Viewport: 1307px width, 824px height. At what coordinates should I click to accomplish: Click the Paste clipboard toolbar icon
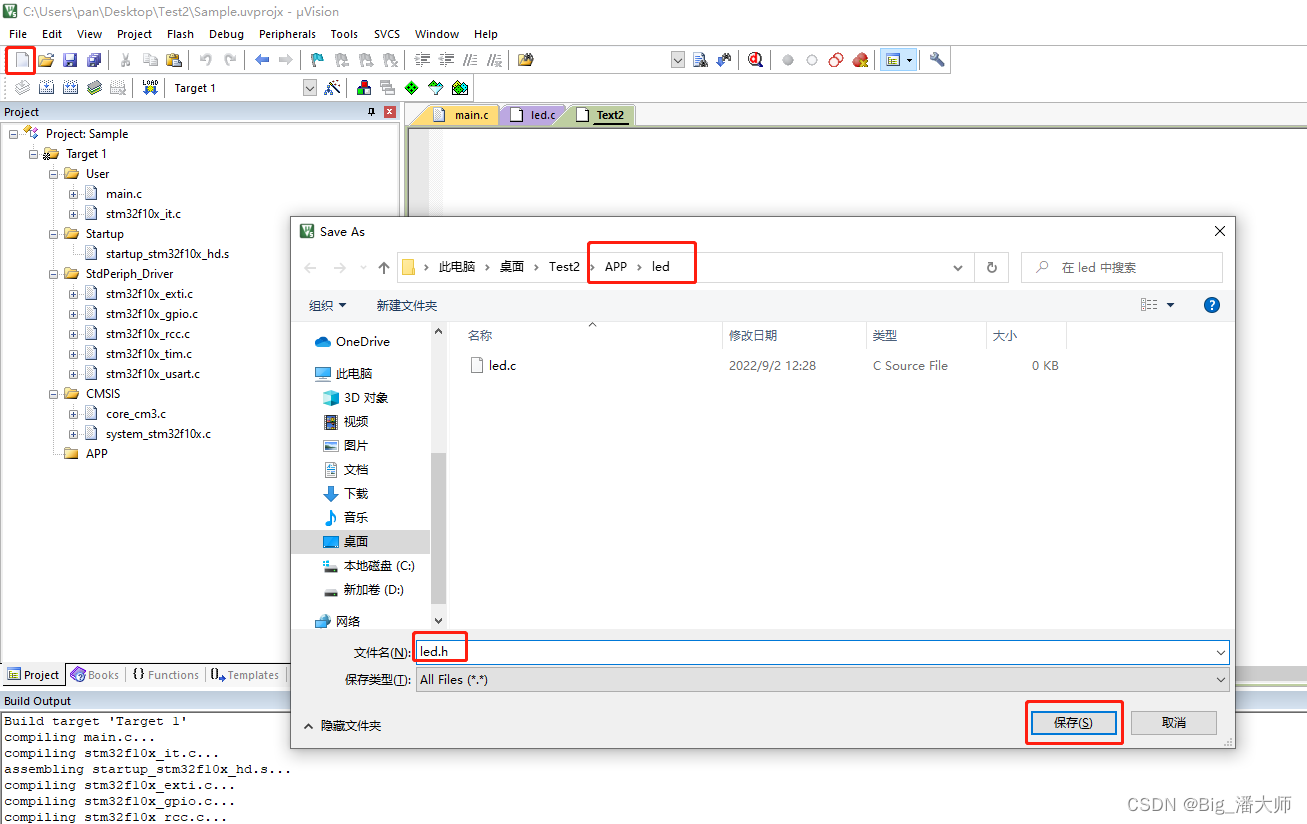pos(174,60)
